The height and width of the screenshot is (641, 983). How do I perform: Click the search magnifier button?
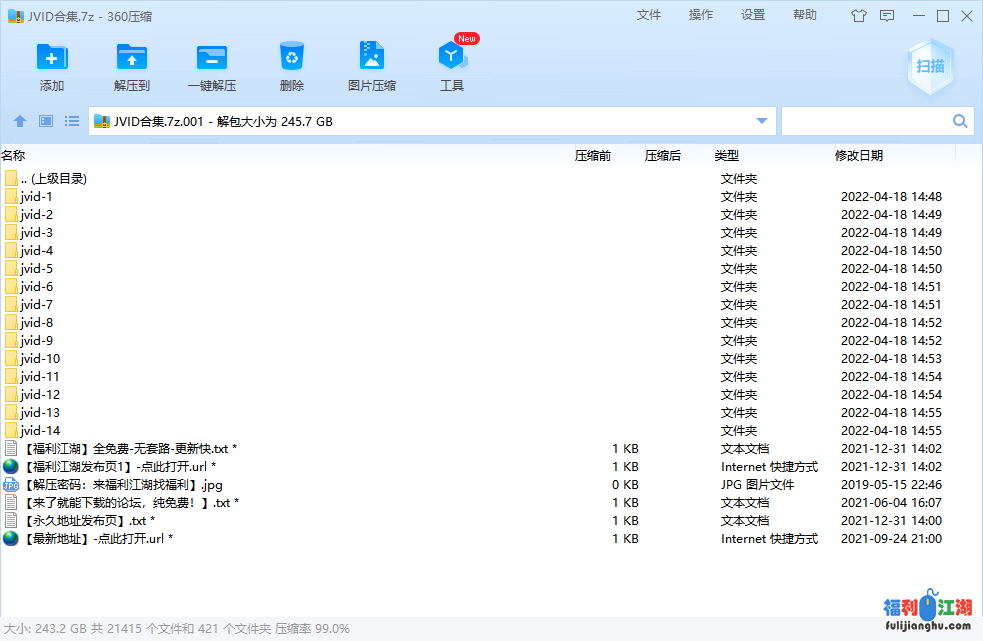(x=960, y=121)
